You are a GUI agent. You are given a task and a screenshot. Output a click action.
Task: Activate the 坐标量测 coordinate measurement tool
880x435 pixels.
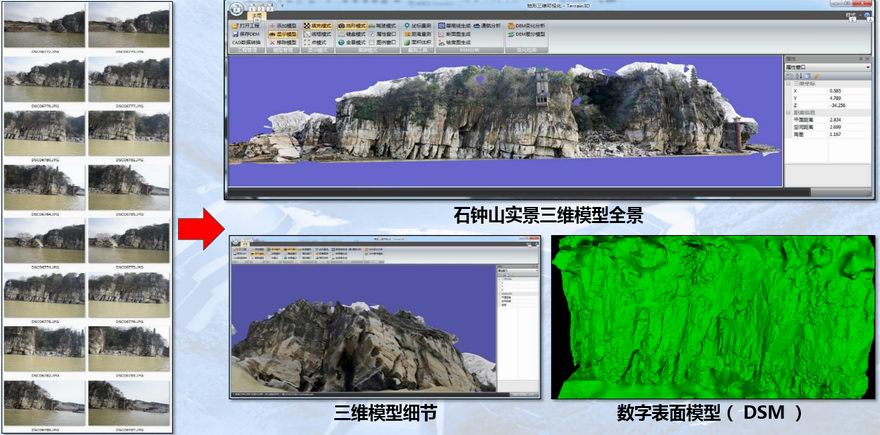418,26
